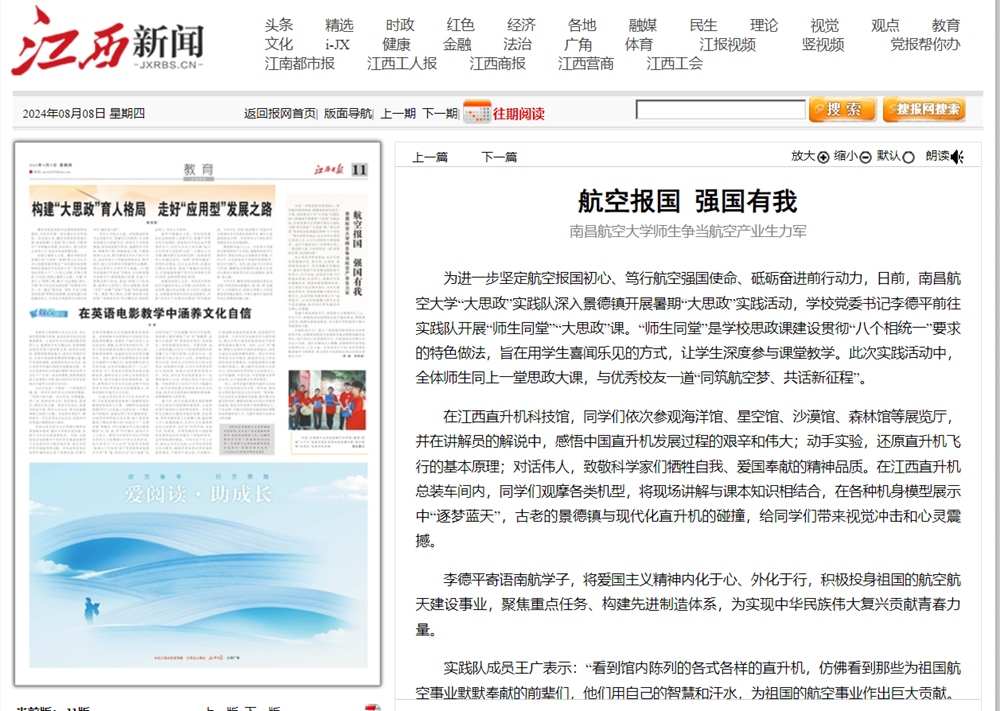Click the 放大 zoom-in plus icon
The image size is (1000, 711).
pyautogui.click(x=823, y=157)
